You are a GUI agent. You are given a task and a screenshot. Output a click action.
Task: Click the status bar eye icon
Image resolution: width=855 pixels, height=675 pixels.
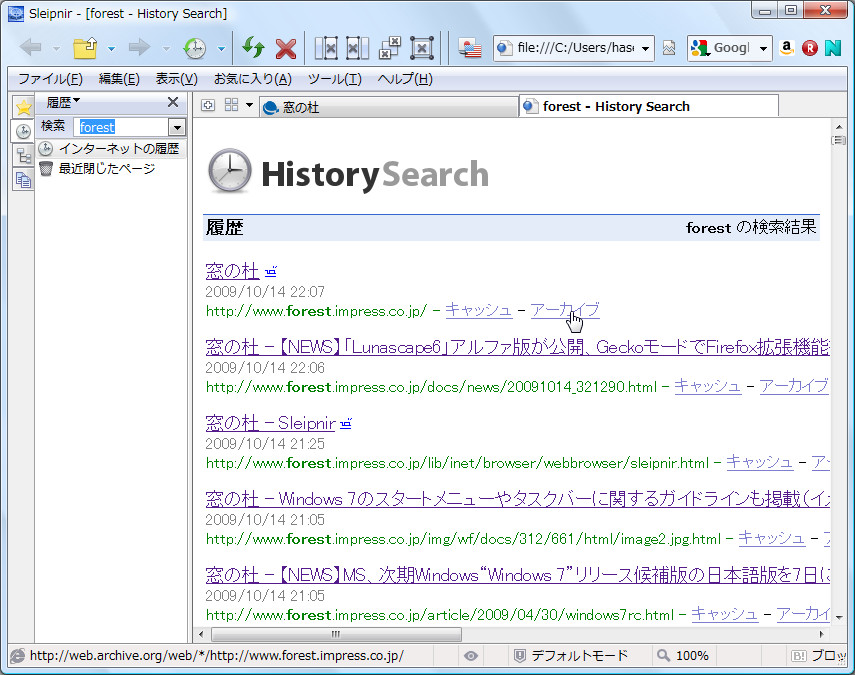pyautogui.click(x=471, y=655)
